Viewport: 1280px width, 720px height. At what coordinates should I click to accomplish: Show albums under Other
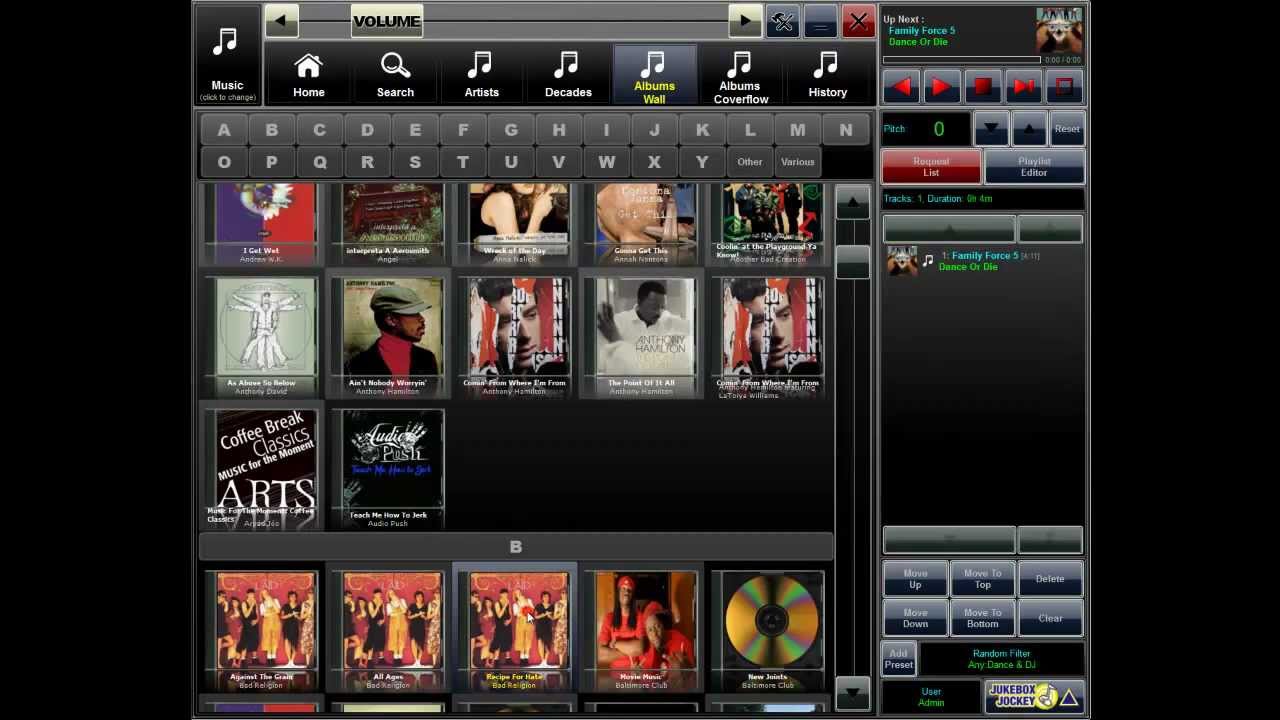coord(750,162)
